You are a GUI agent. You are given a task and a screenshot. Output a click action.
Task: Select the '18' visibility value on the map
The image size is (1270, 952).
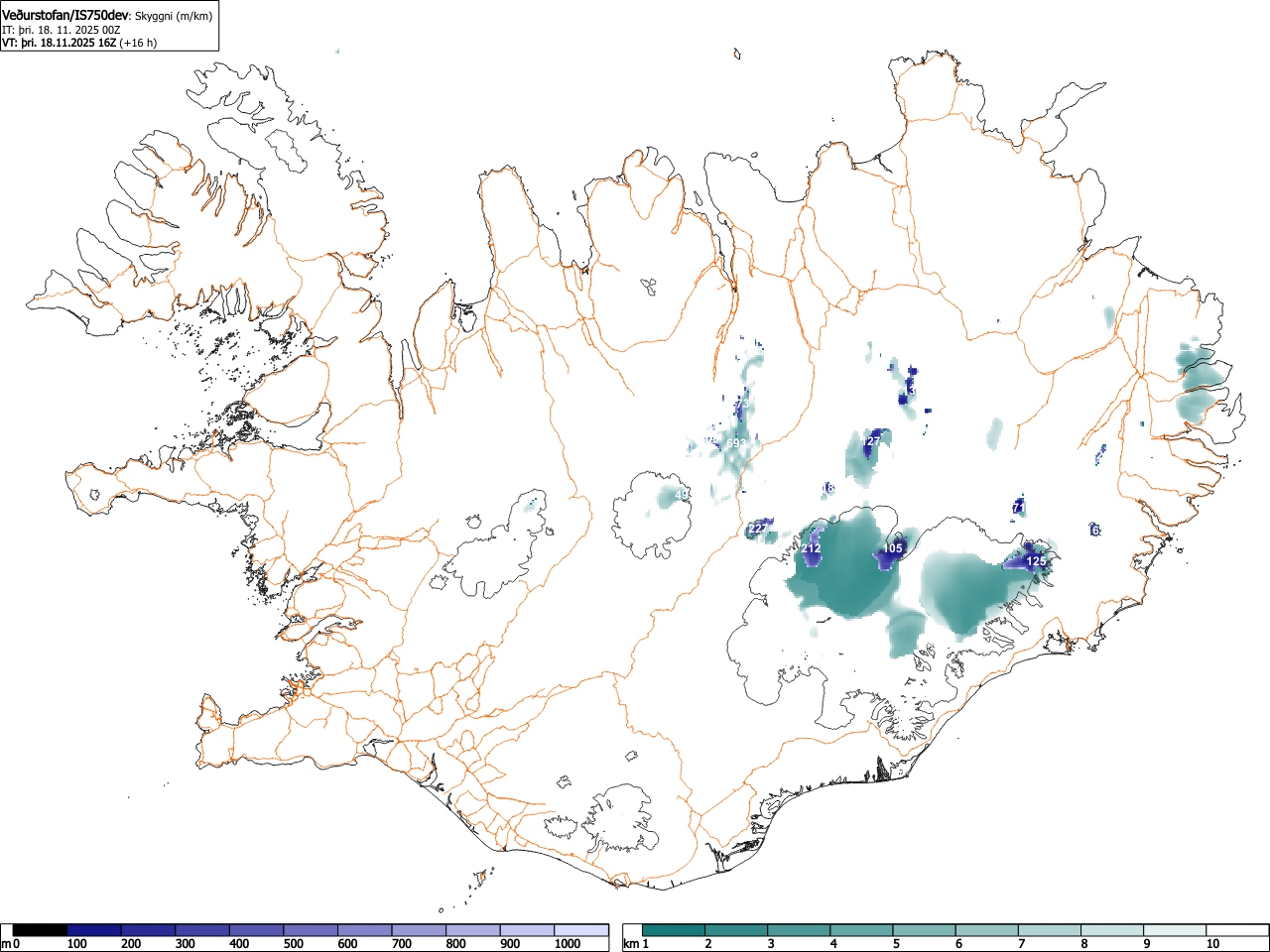827,488
